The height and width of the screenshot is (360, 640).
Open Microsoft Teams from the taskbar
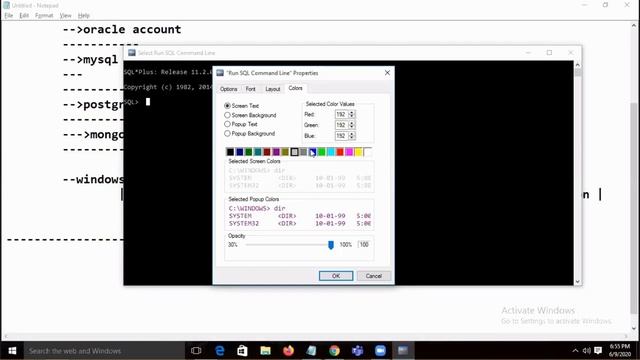tap(358, 351)
